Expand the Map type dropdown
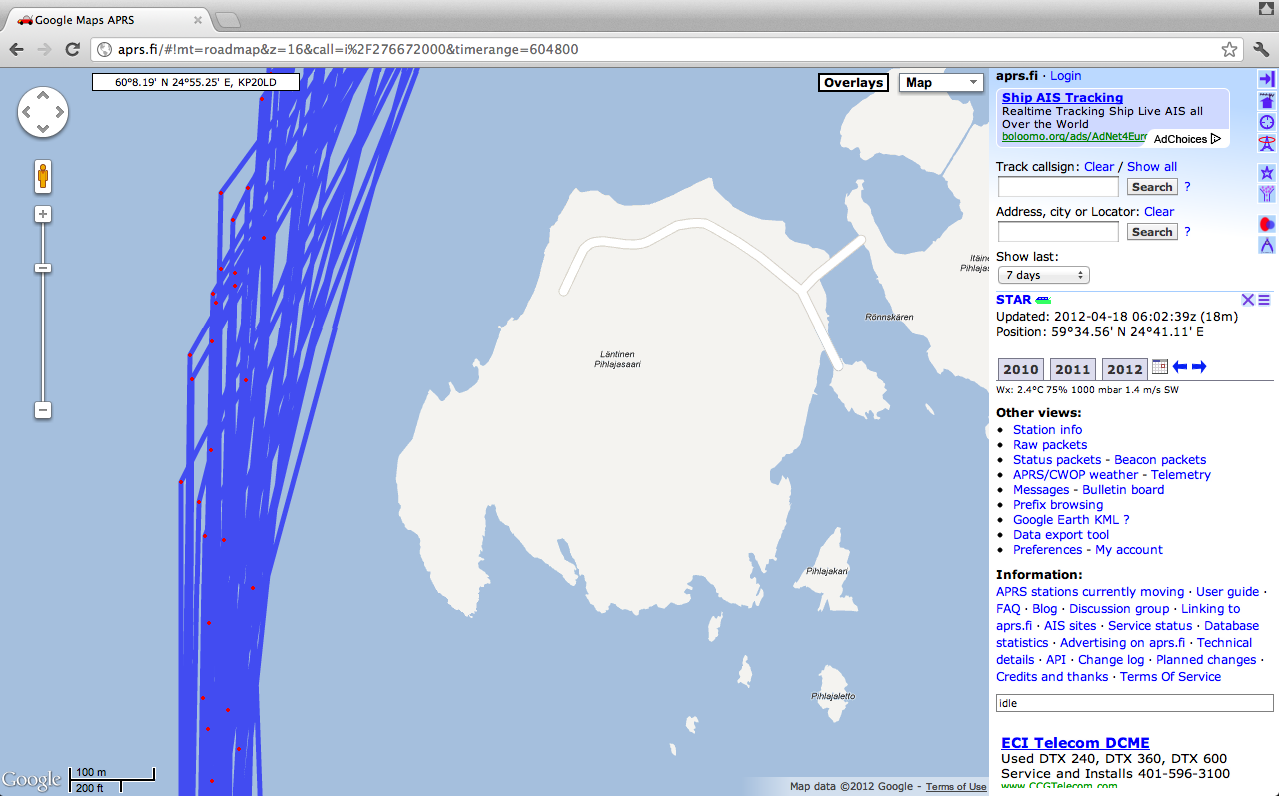The width and height of the screenshot is (1279, 796). pos(941,83)
